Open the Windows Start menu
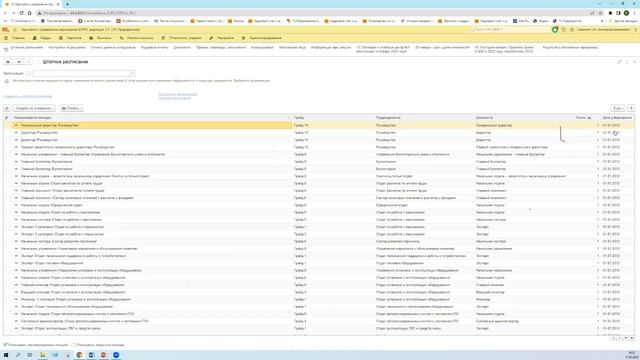Image resolution: width=640 pixels, height=360 pixels. (6, 355)
